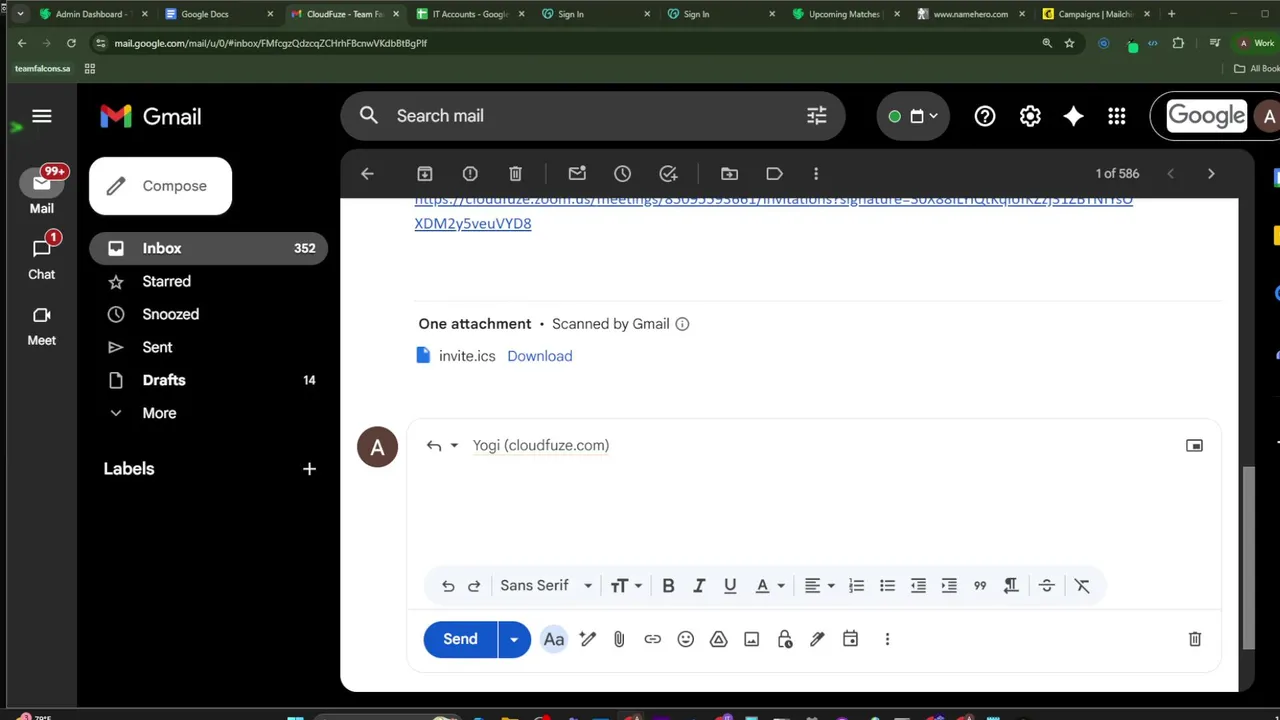1280x720 pixels.
Task: Toggle strikethrough formatting
Action: coord(1047,586)
